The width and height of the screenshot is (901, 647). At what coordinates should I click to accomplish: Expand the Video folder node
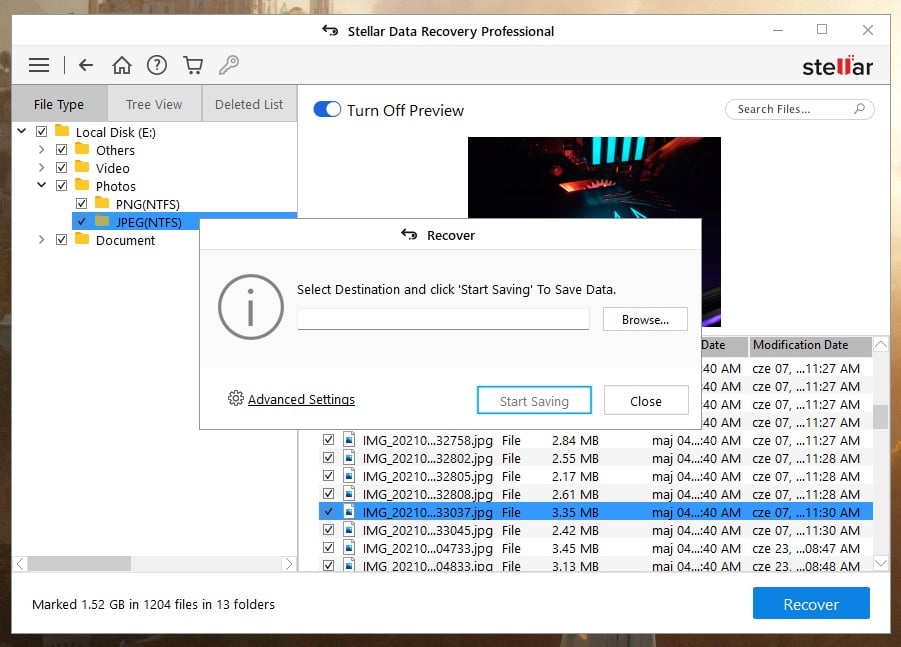(x=41, y=167)
